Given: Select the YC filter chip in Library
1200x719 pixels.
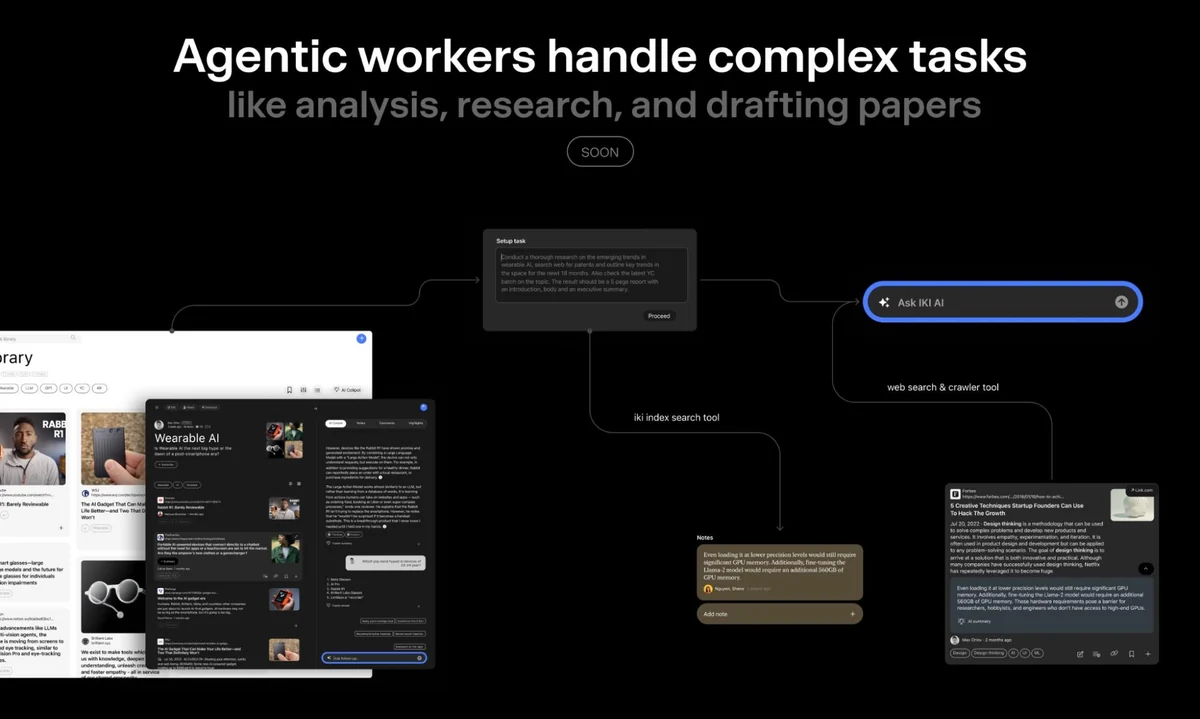Looking at the screenshot, I should [82, 388].
